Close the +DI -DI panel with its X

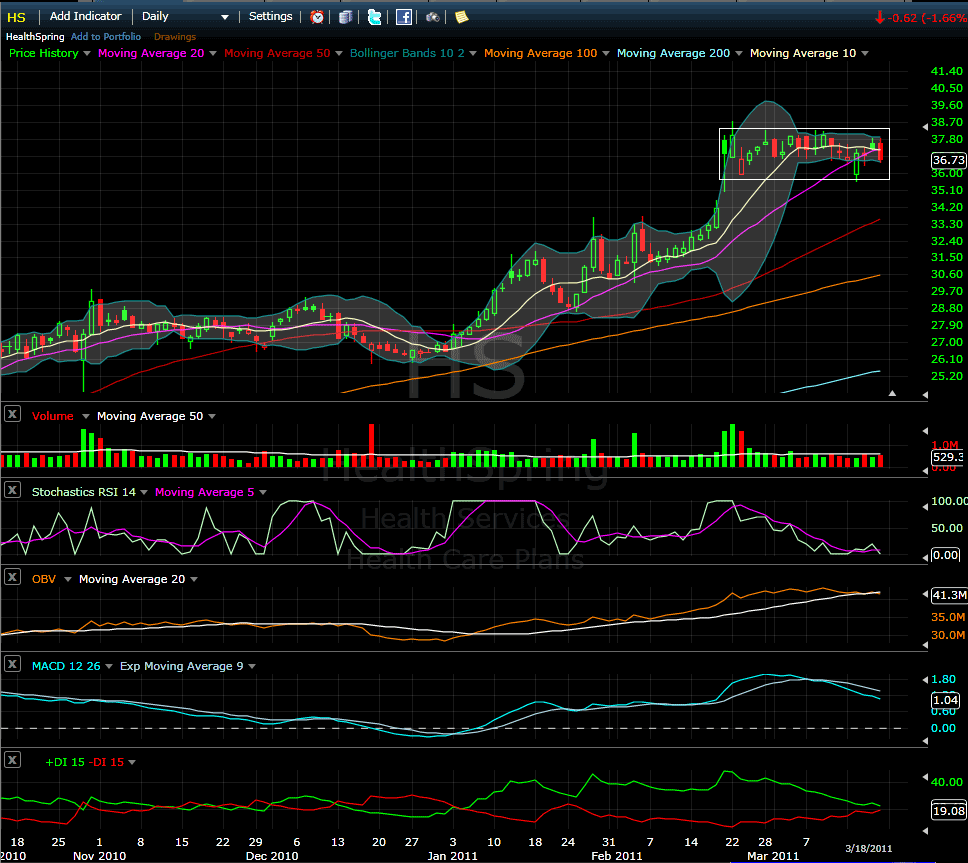[12, 760]
